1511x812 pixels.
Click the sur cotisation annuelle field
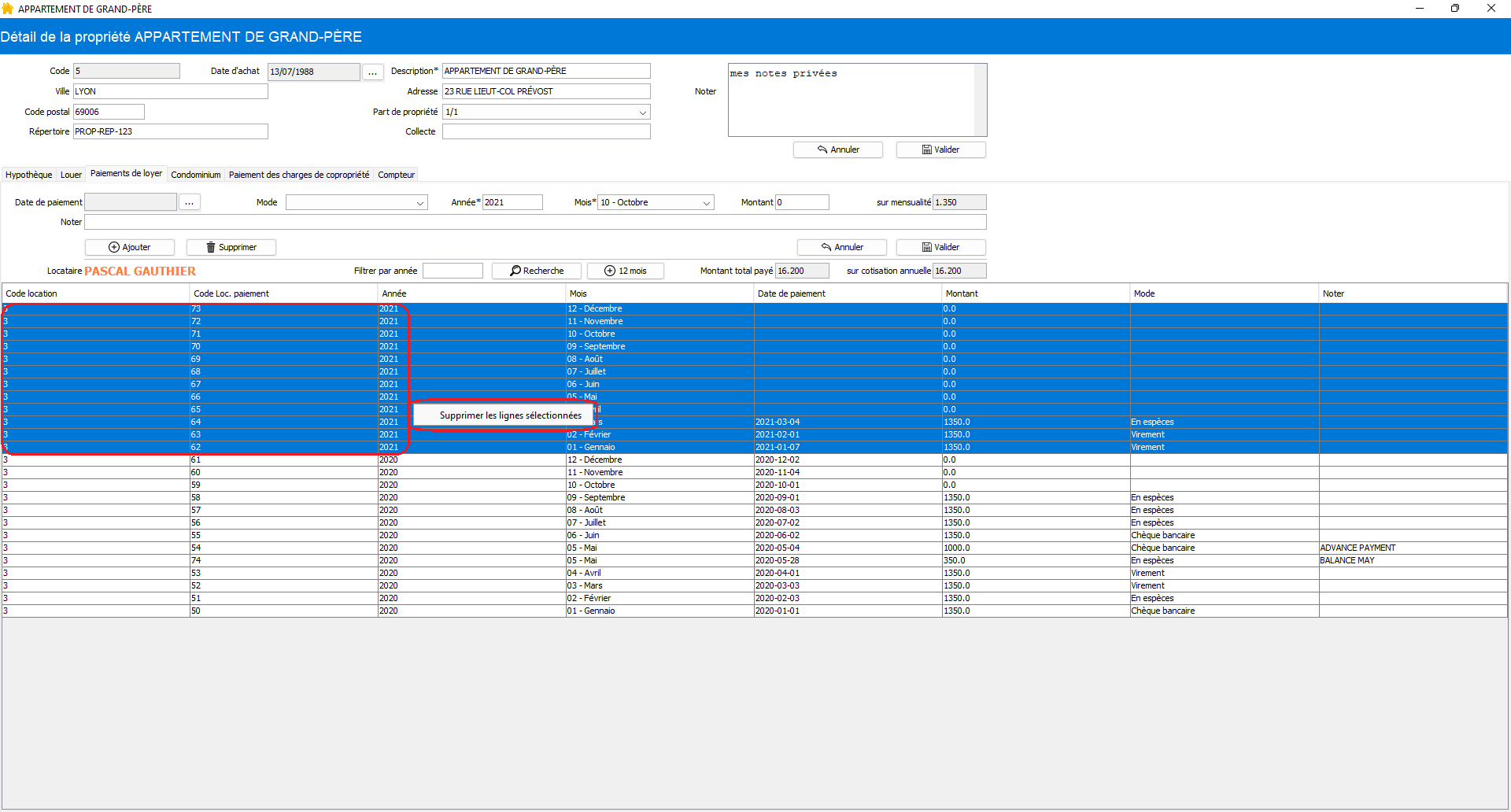pyautogui.click(x=959, y=271)
